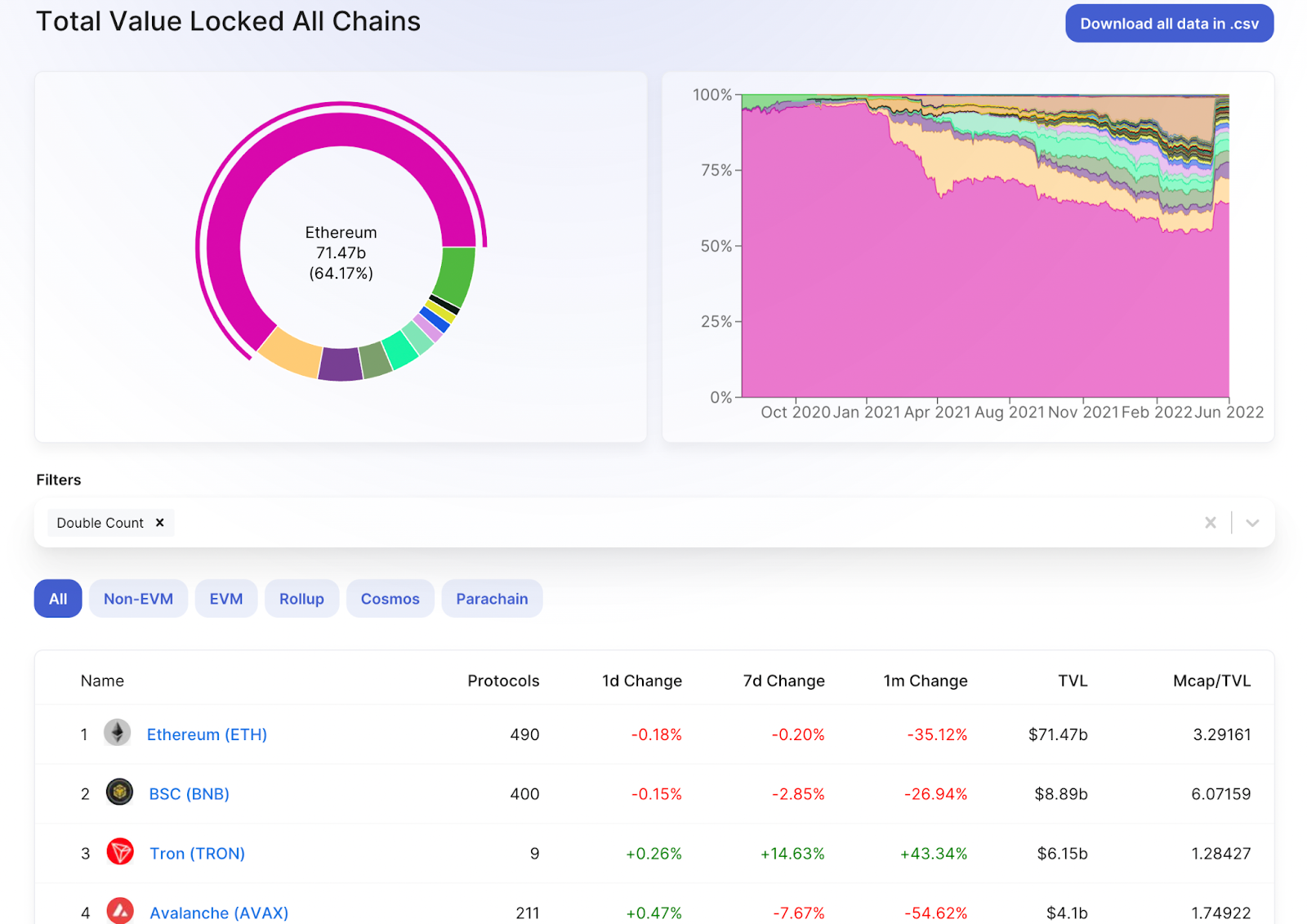This screenshot has width=1307, height=924.
Task: Click the purple donut chart segment
Action: click(x=341, y=364)
